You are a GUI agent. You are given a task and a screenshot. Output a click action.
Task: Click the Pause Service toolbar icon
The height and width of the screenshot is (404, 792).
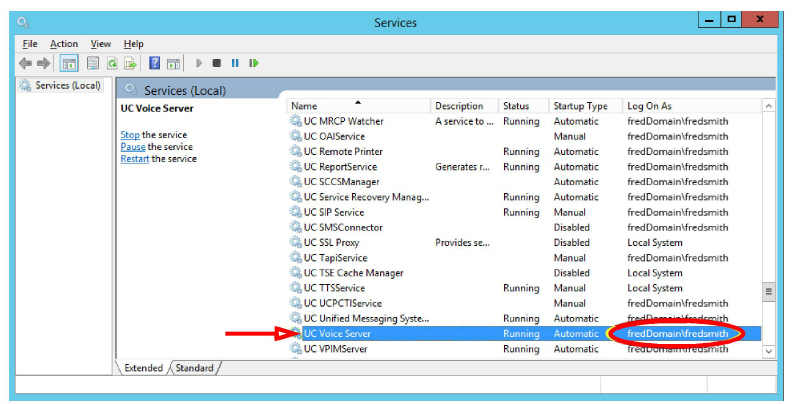235,63
